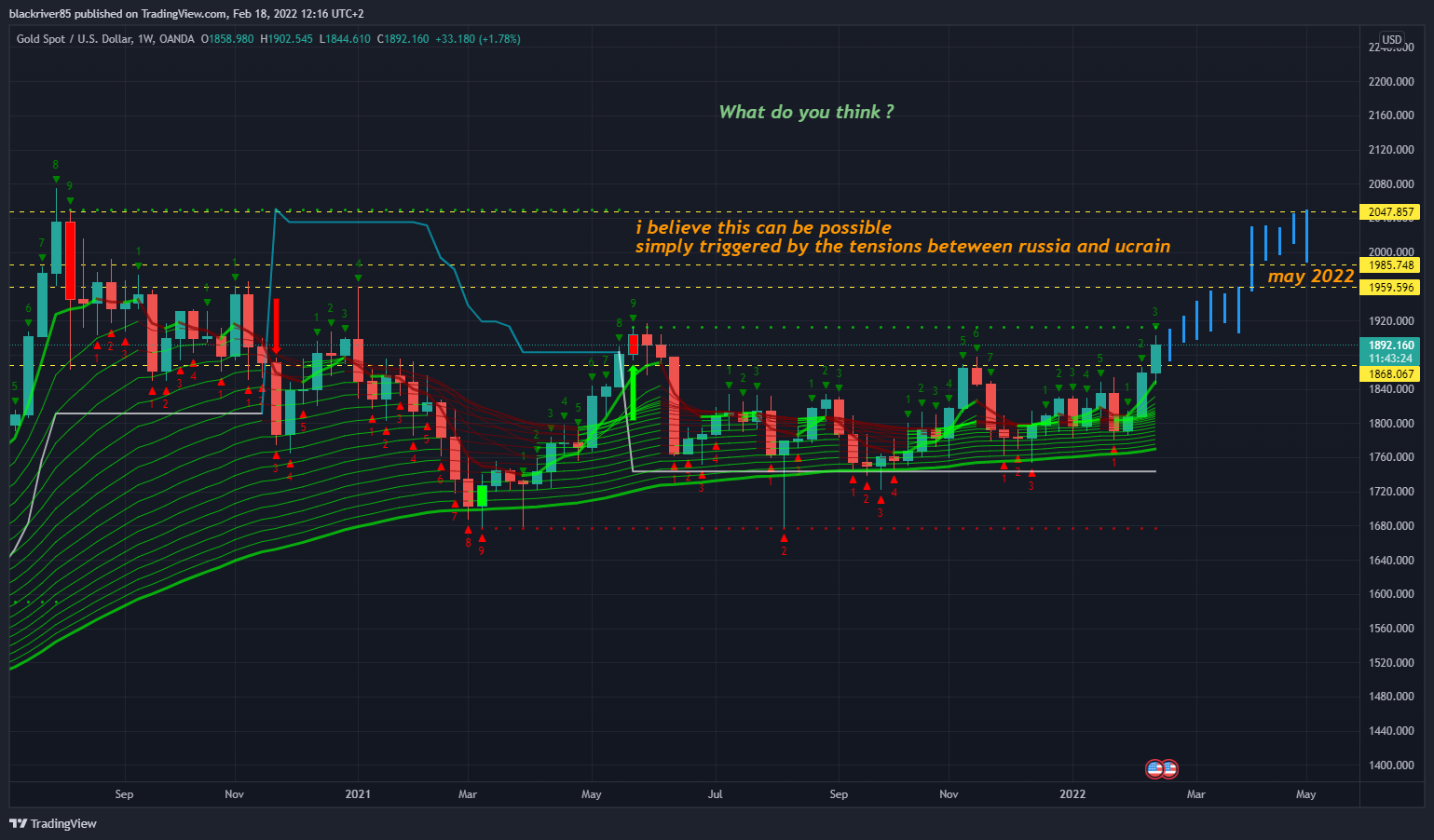This screenshot has width=1434, height=840.
Task: Click the bar countdown timer 11:43:24
Action: (x=1390, y=359)
